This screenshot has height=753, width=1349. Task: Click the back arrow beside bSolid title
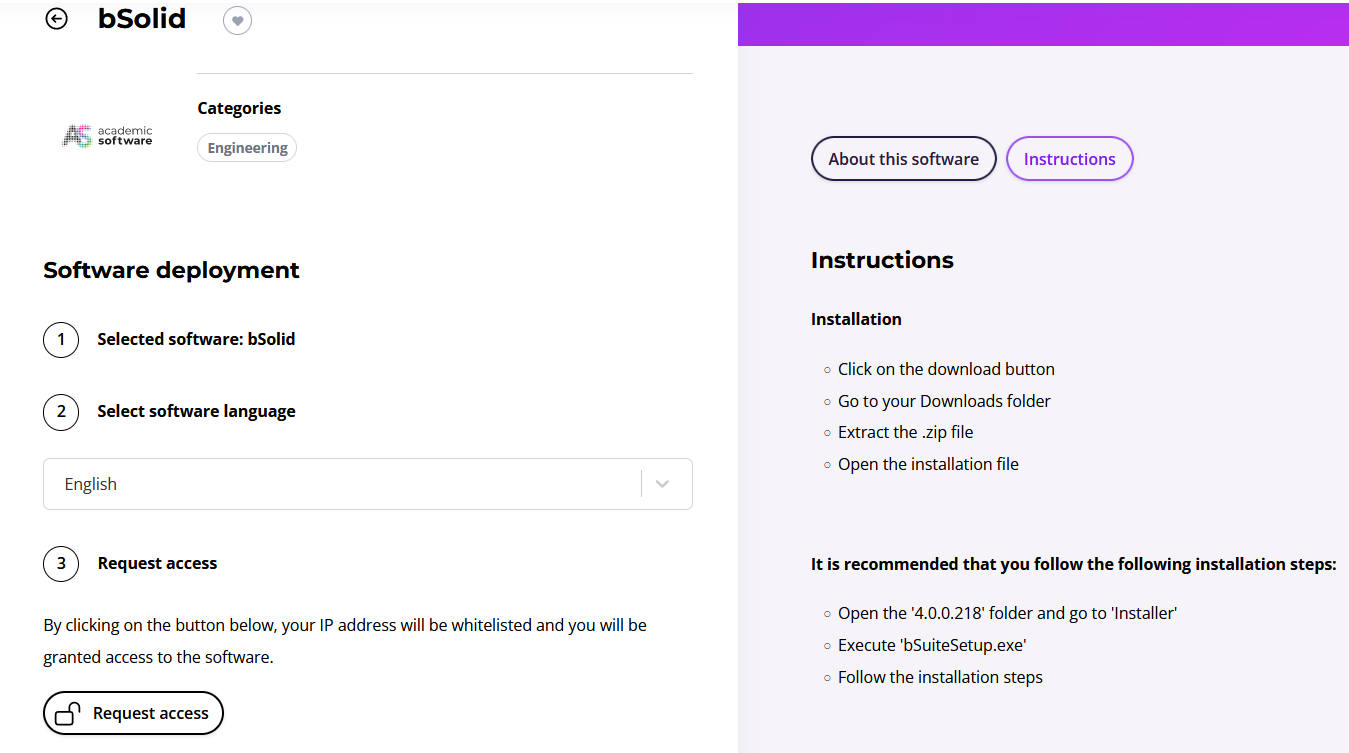pos(57,18)
